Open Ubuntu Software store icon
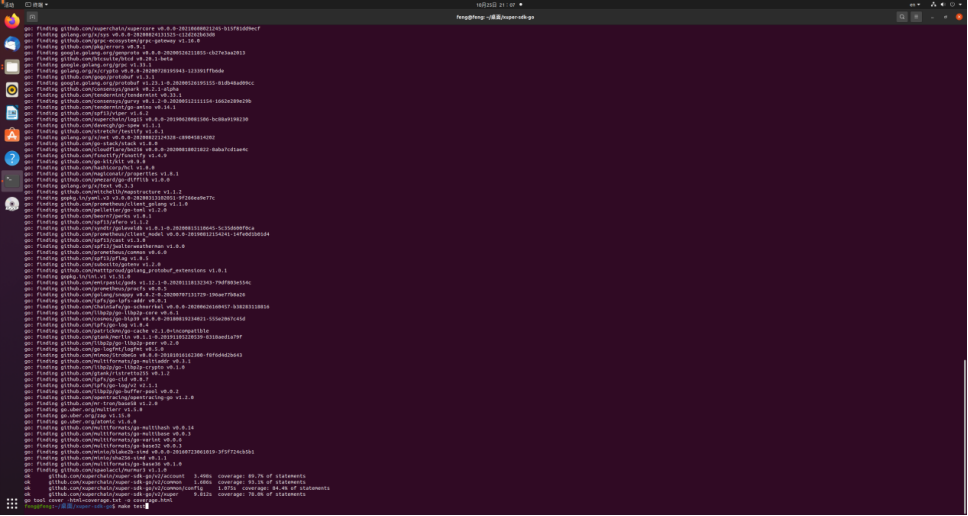 [x=11, y=135]
